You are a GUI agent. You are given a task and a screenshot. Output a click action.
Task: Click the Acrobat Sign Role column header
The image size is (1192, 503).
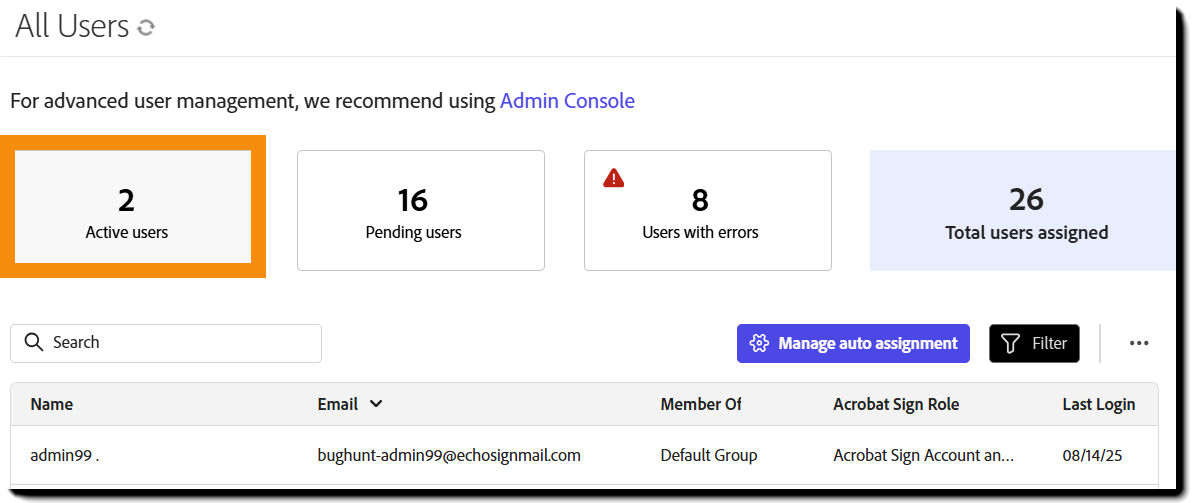[895, 404]
